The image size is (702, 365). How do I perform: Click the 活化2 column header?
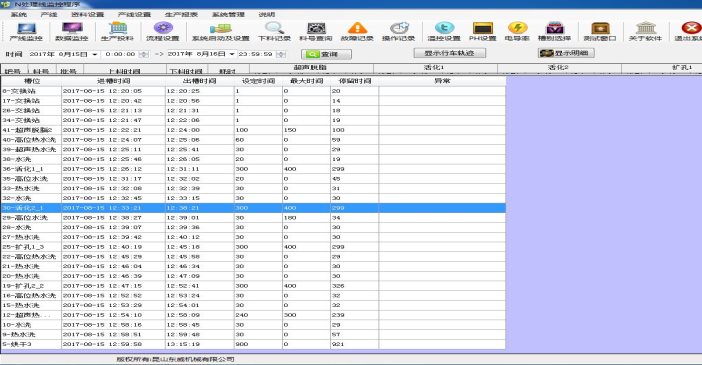pyautogui.click(x=558, y=68)
